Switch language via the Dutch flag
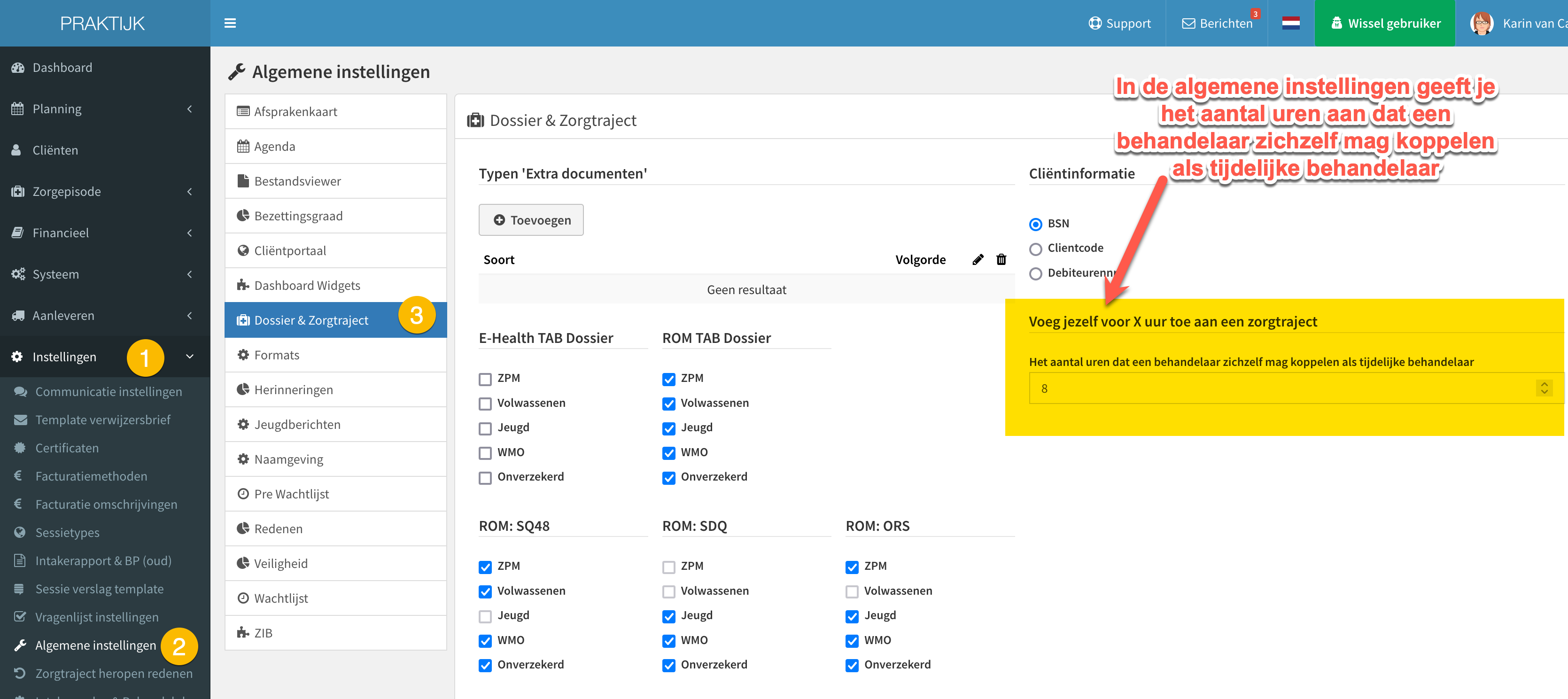 pos(1290,23)
